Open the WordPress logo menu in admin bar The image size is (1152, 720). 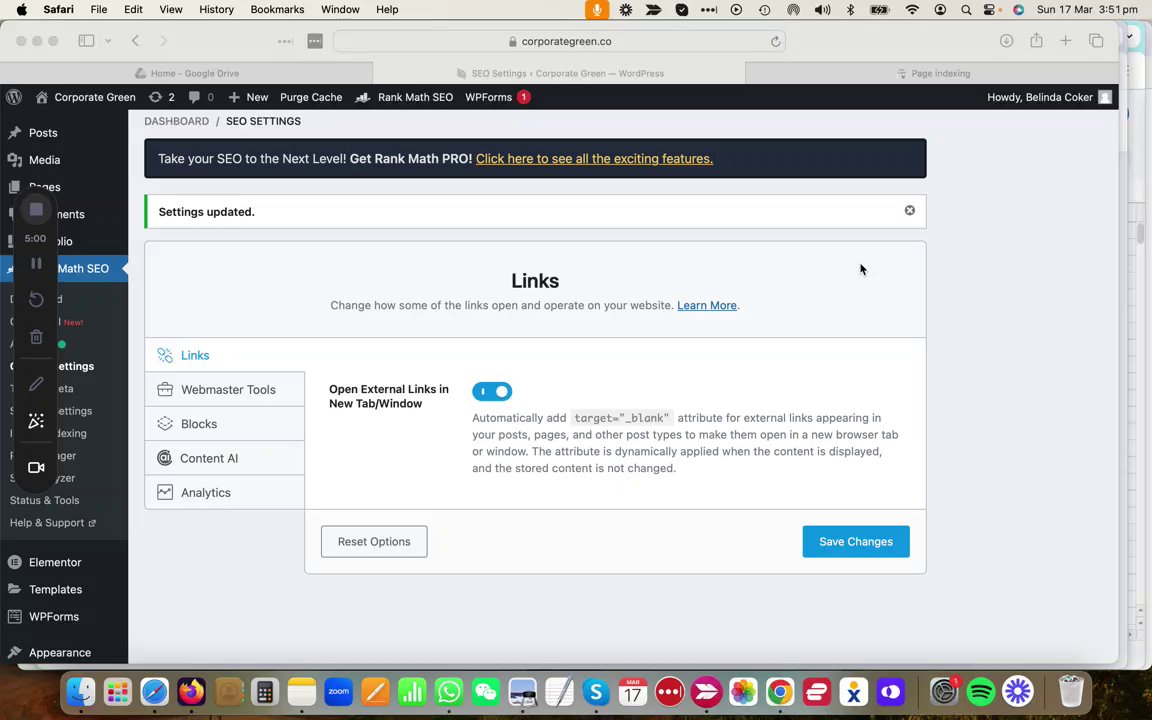tap(14, 97)
